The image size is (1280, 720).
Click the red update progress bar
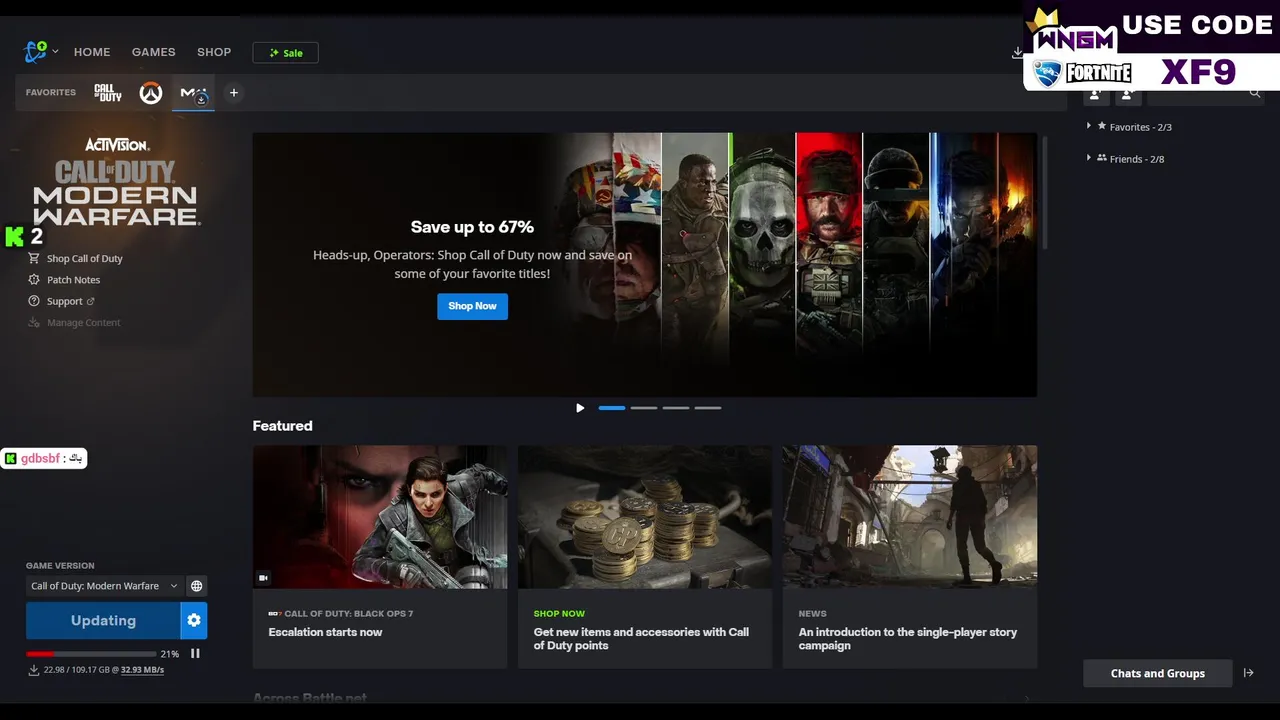[91, 654]
